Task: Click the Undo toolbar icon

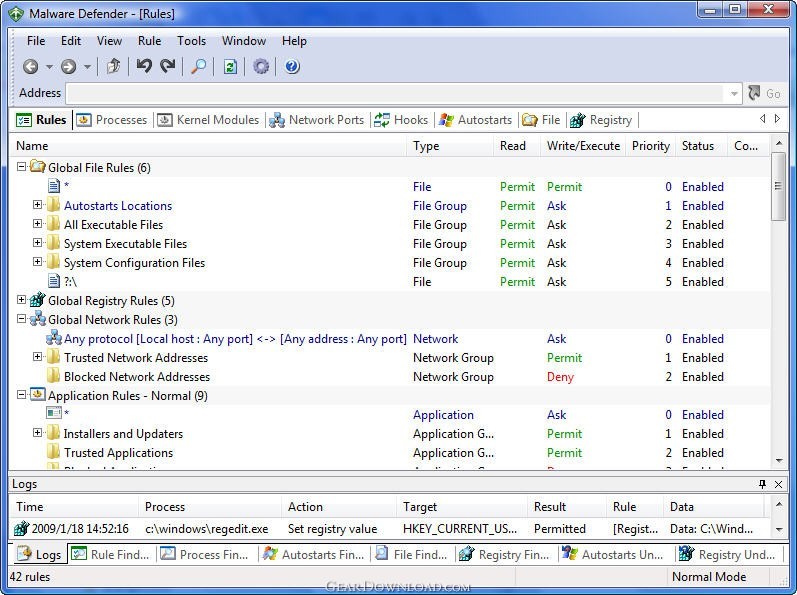Action: (x=144, y=66)
